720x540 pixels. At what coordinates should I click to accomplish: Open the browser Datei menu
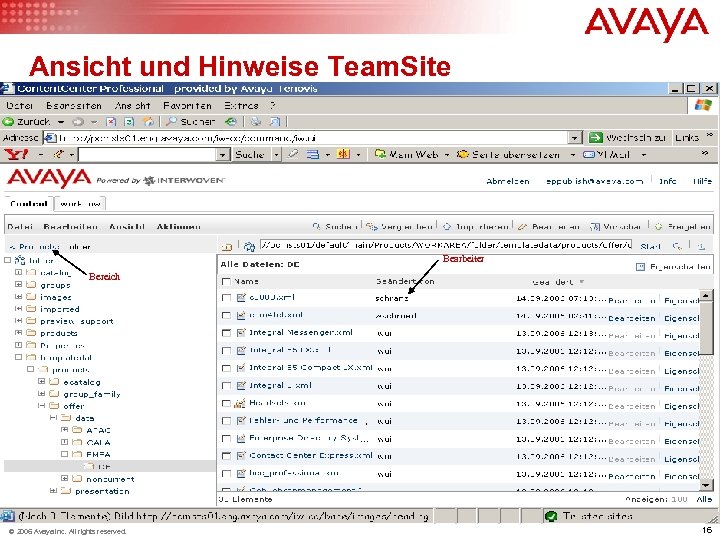[x=19, y=106]
